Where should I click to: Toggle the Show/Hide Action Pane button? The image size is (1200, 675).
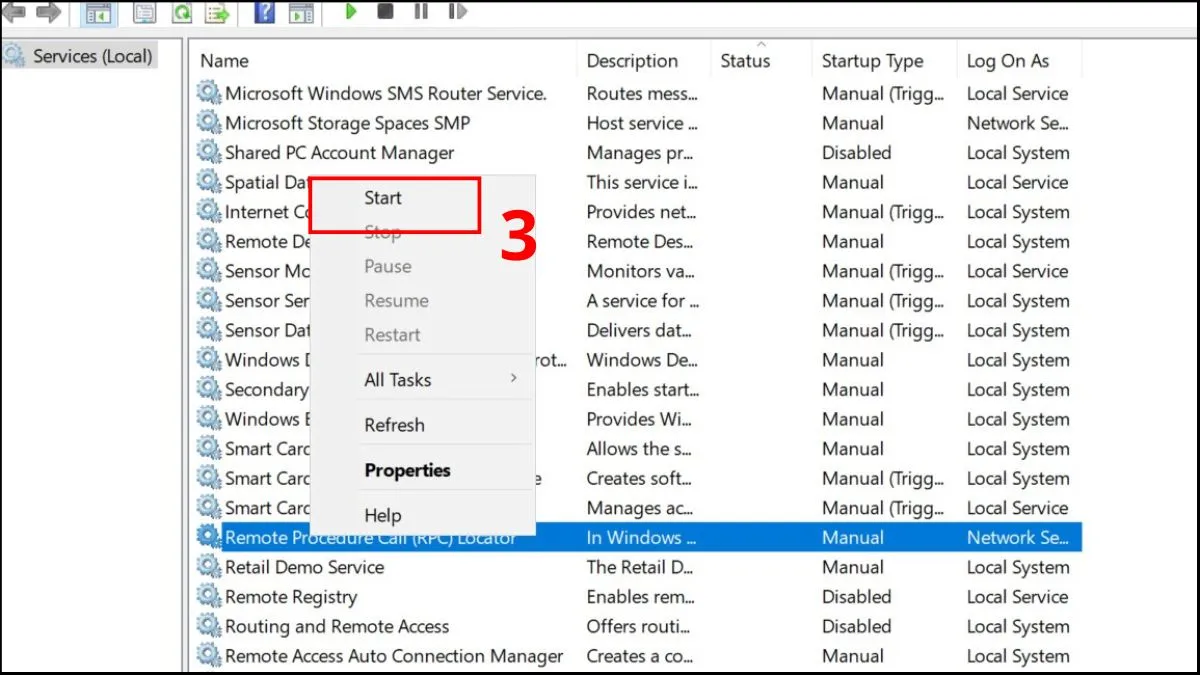click(300, 12)
